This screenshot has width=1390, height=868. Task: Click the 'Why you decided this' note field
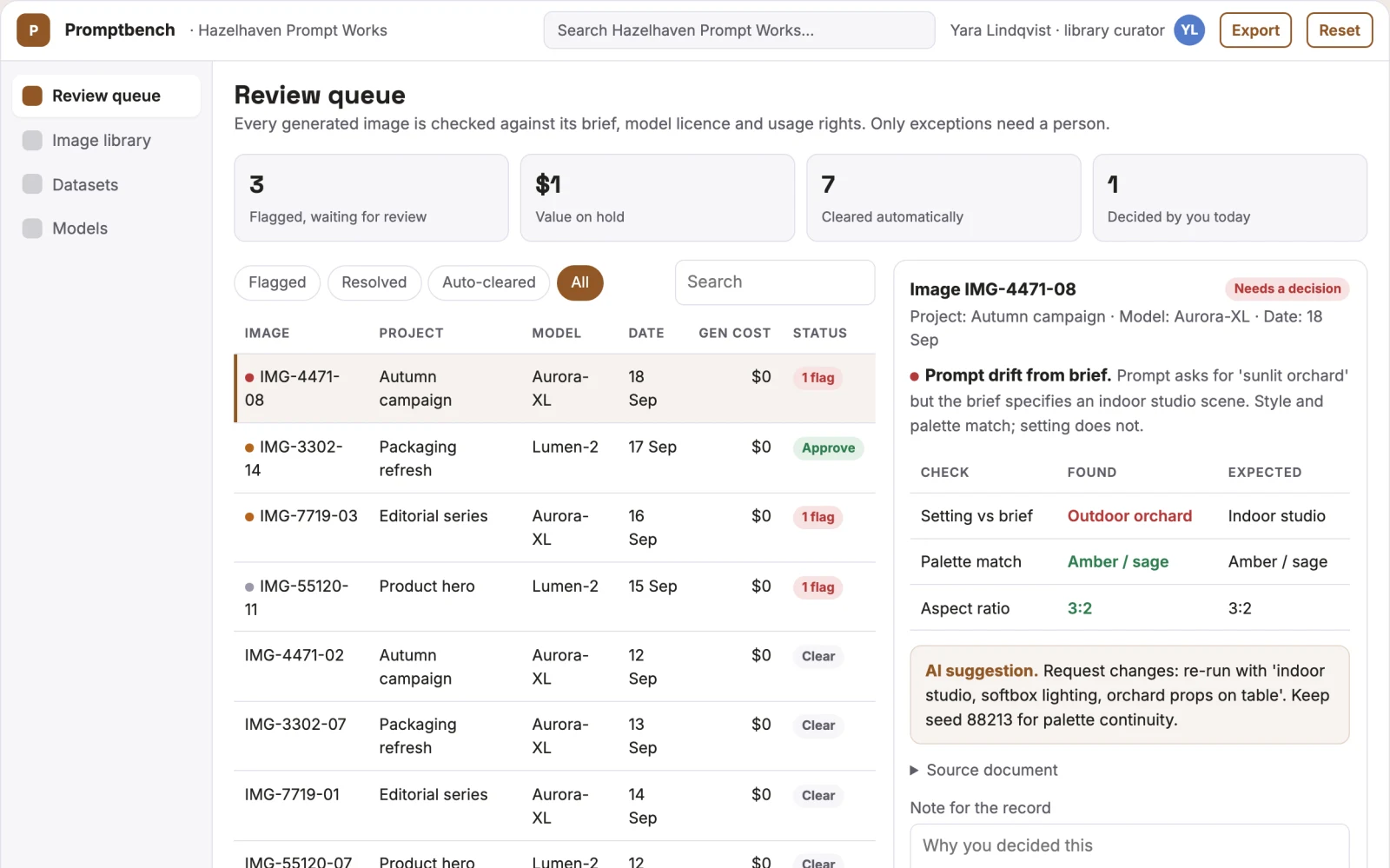point(1129,846)
